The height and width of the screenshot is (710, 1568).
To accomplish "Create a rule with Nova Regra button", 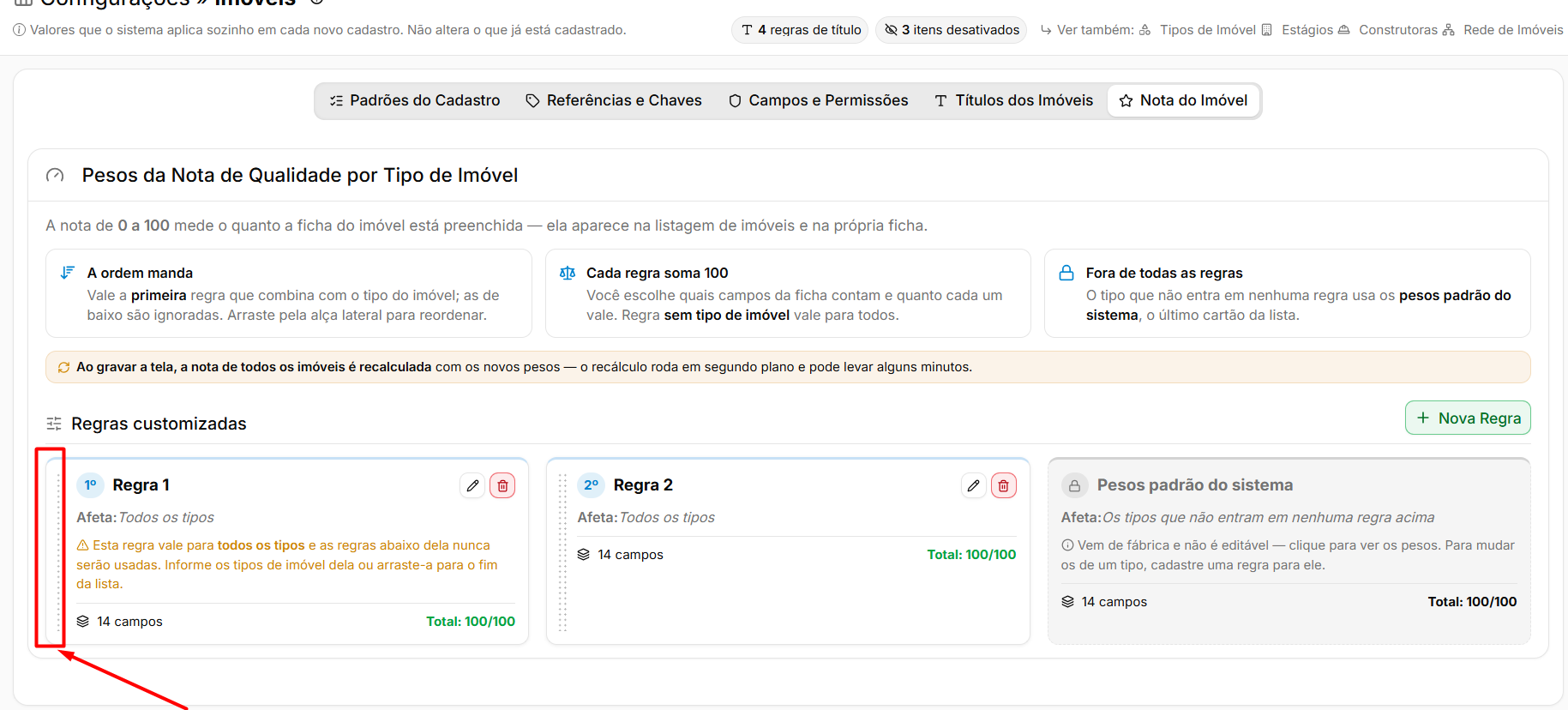I will [x=1468, y=418].
